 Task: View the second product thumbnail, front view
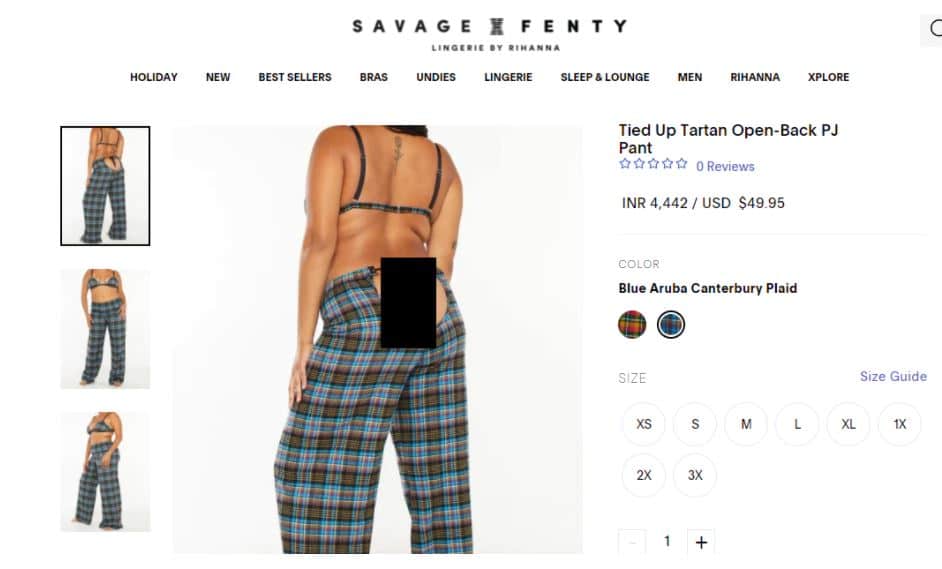pos(105,329)
